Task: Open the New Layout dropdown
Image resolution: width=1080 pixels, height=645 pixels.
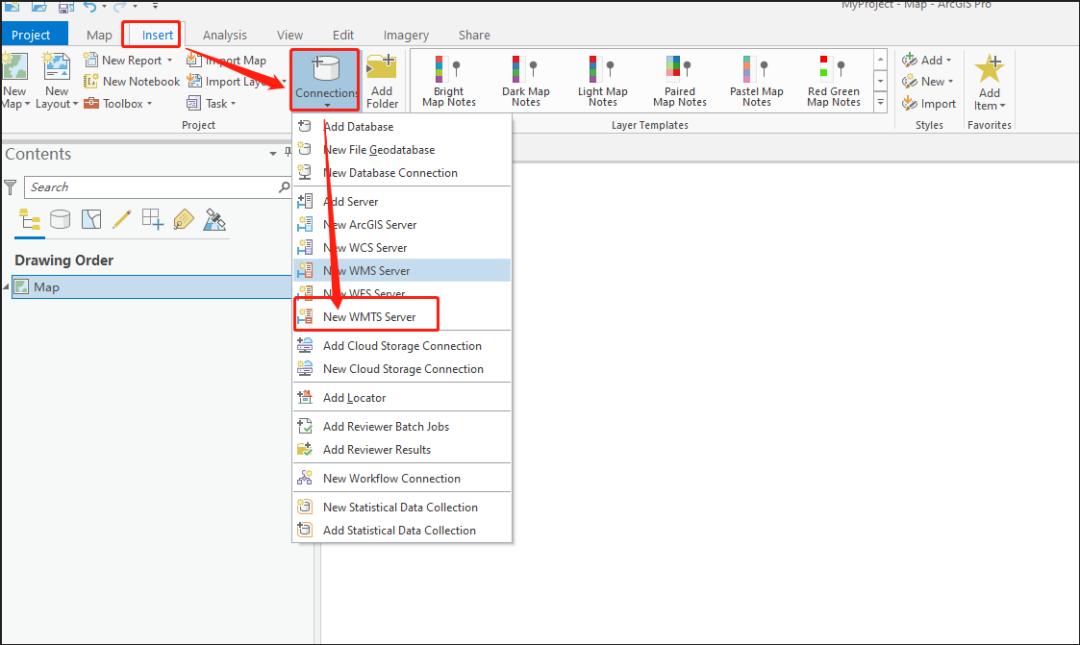Action: (57, 104)
